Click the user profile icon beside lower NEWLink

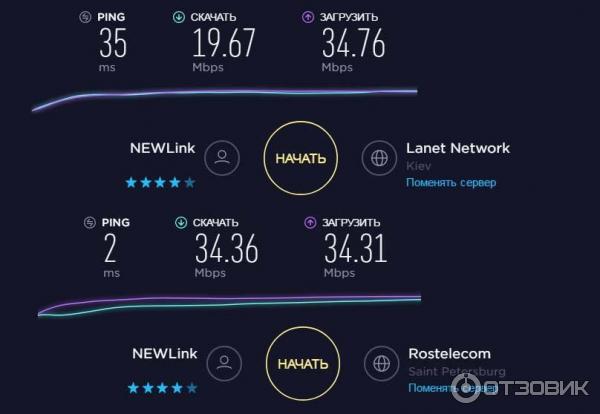224,363
